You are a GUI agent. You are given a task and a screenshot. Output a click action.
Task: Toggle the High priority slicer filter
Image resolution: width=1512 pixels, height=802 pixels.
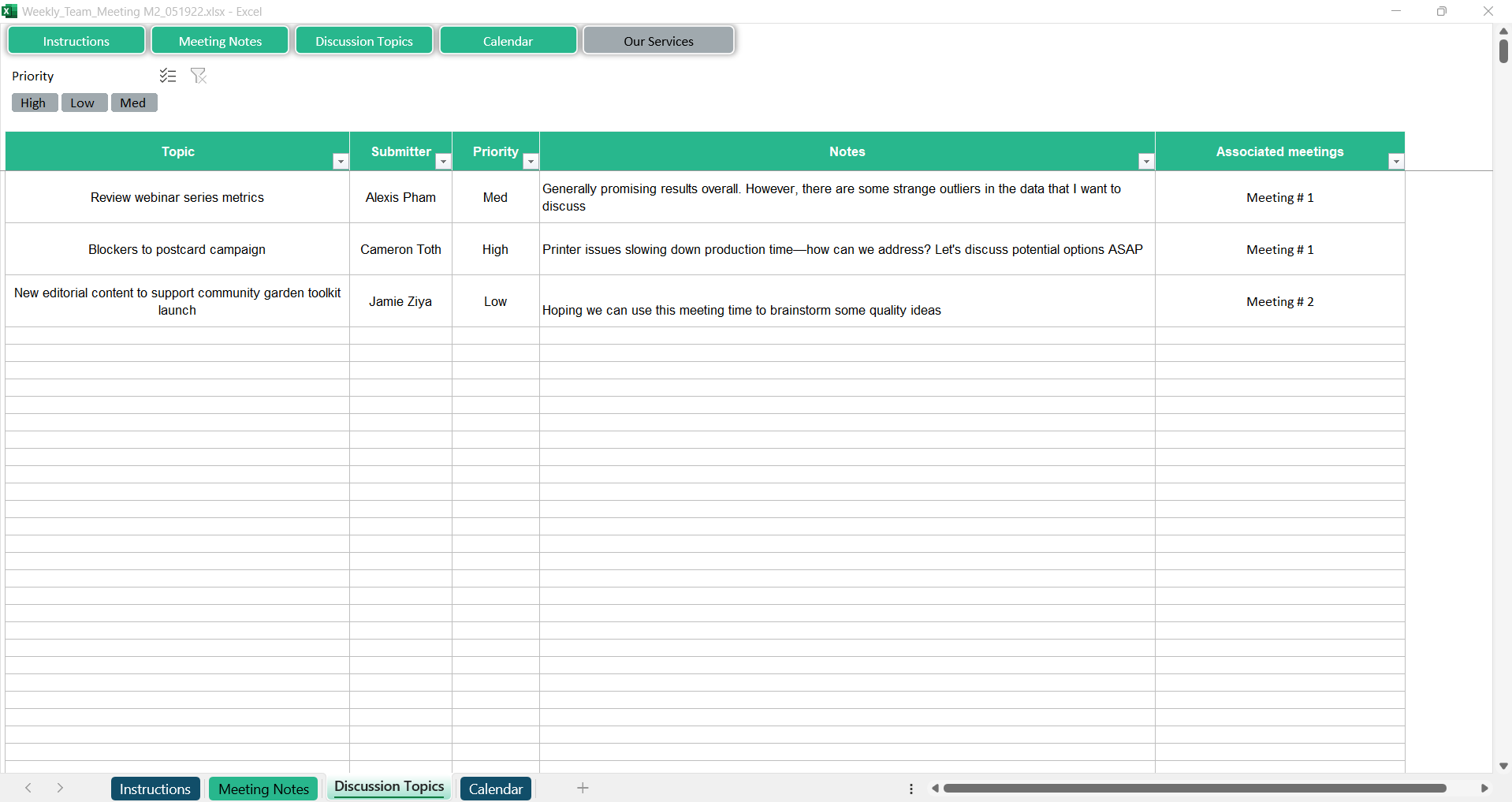[x=34, y=103]
